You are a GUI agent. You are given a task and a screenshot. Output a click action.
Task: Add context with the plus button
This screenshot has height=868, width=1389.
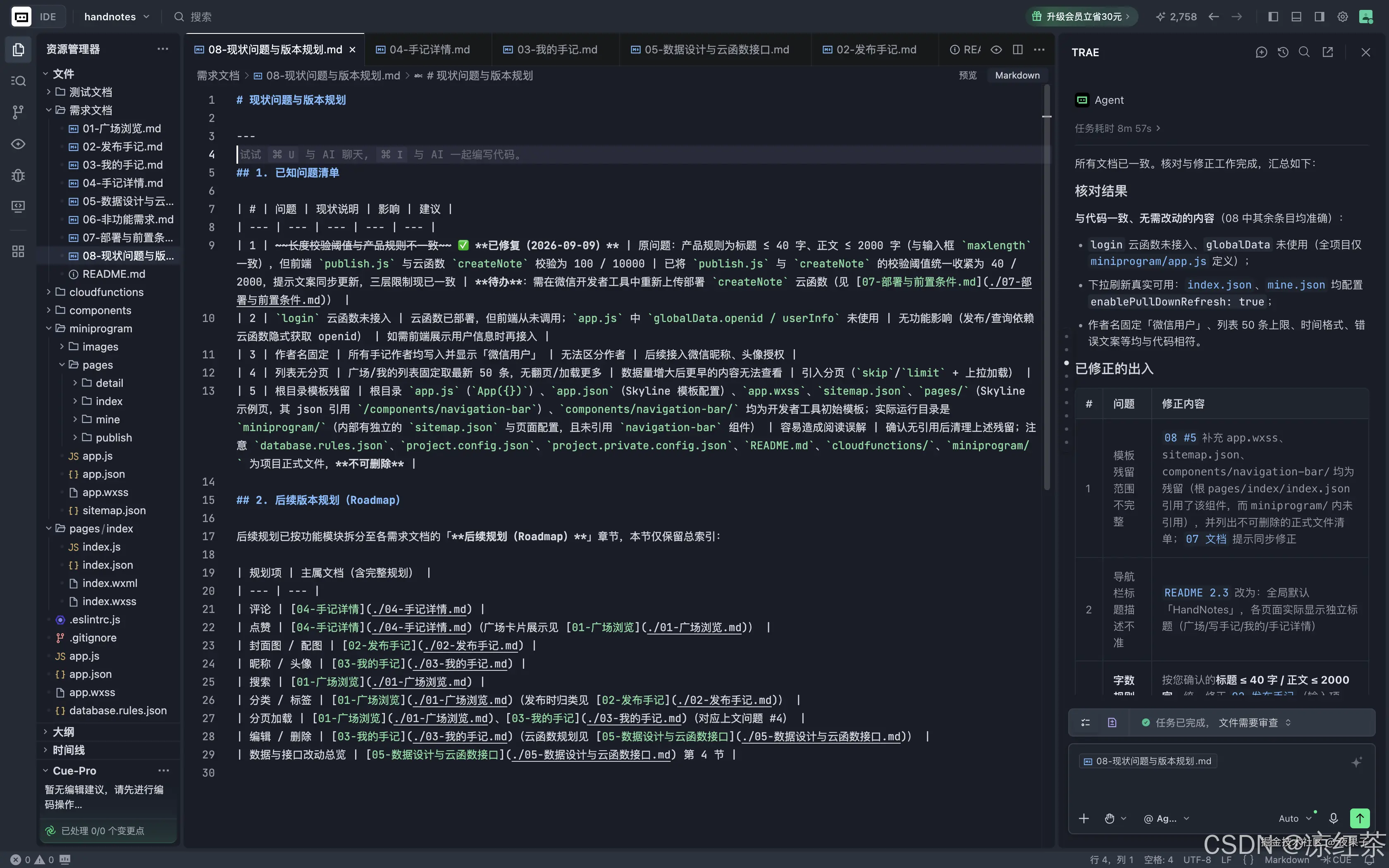[1084, 818]
